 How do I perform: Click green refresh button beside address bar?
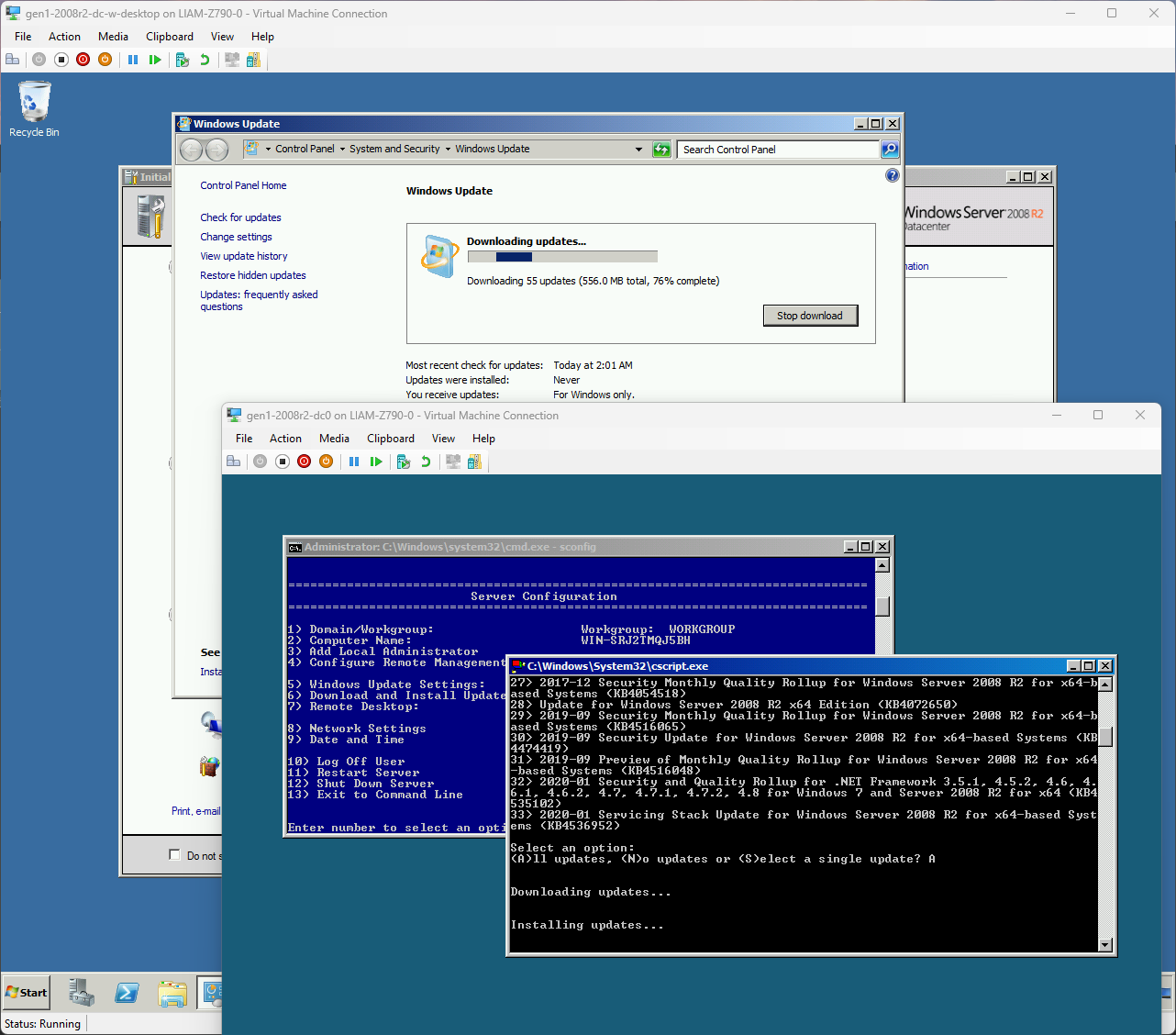tap(661, 150)
